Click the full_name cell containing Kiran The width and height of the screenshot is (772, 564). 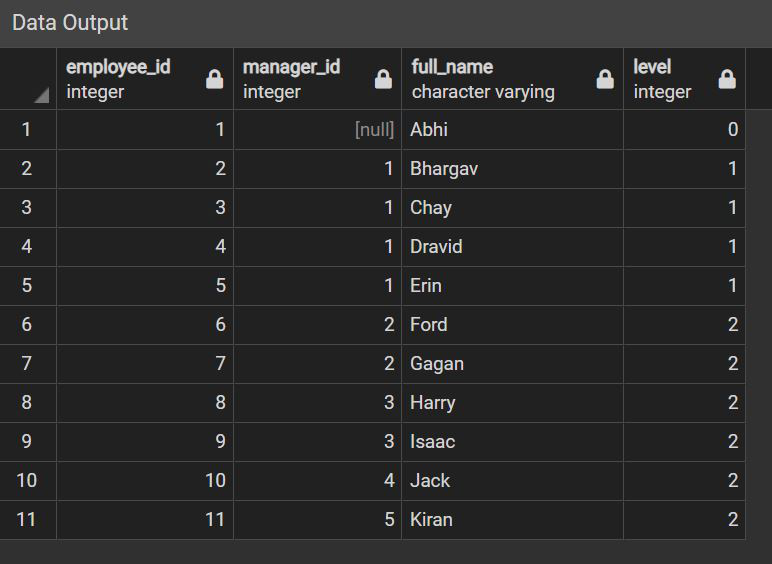512,519
